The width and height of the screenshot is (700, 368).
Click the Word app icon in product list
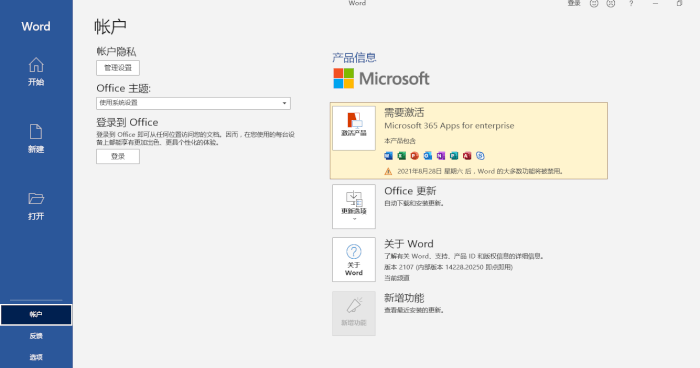tap(388, 155)
